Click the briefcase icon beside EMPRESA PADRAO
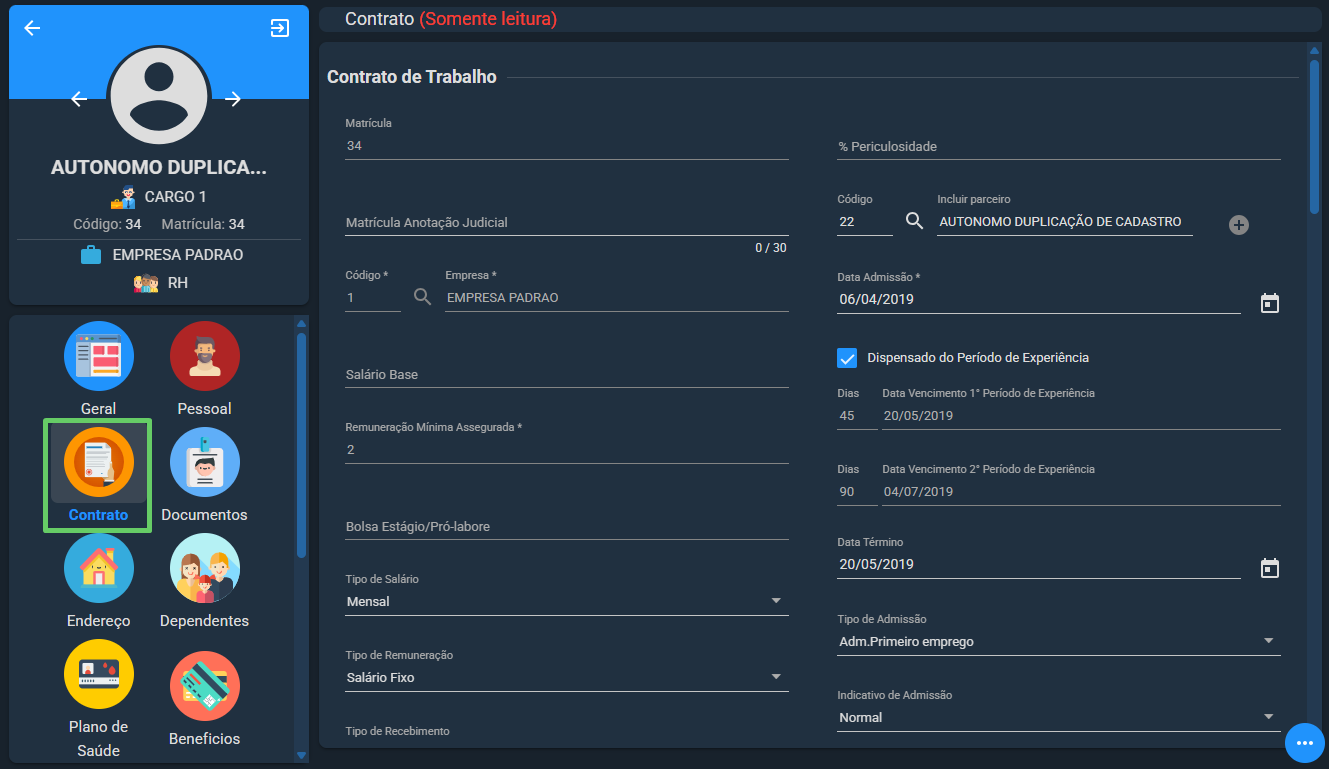 pos(91,255)
